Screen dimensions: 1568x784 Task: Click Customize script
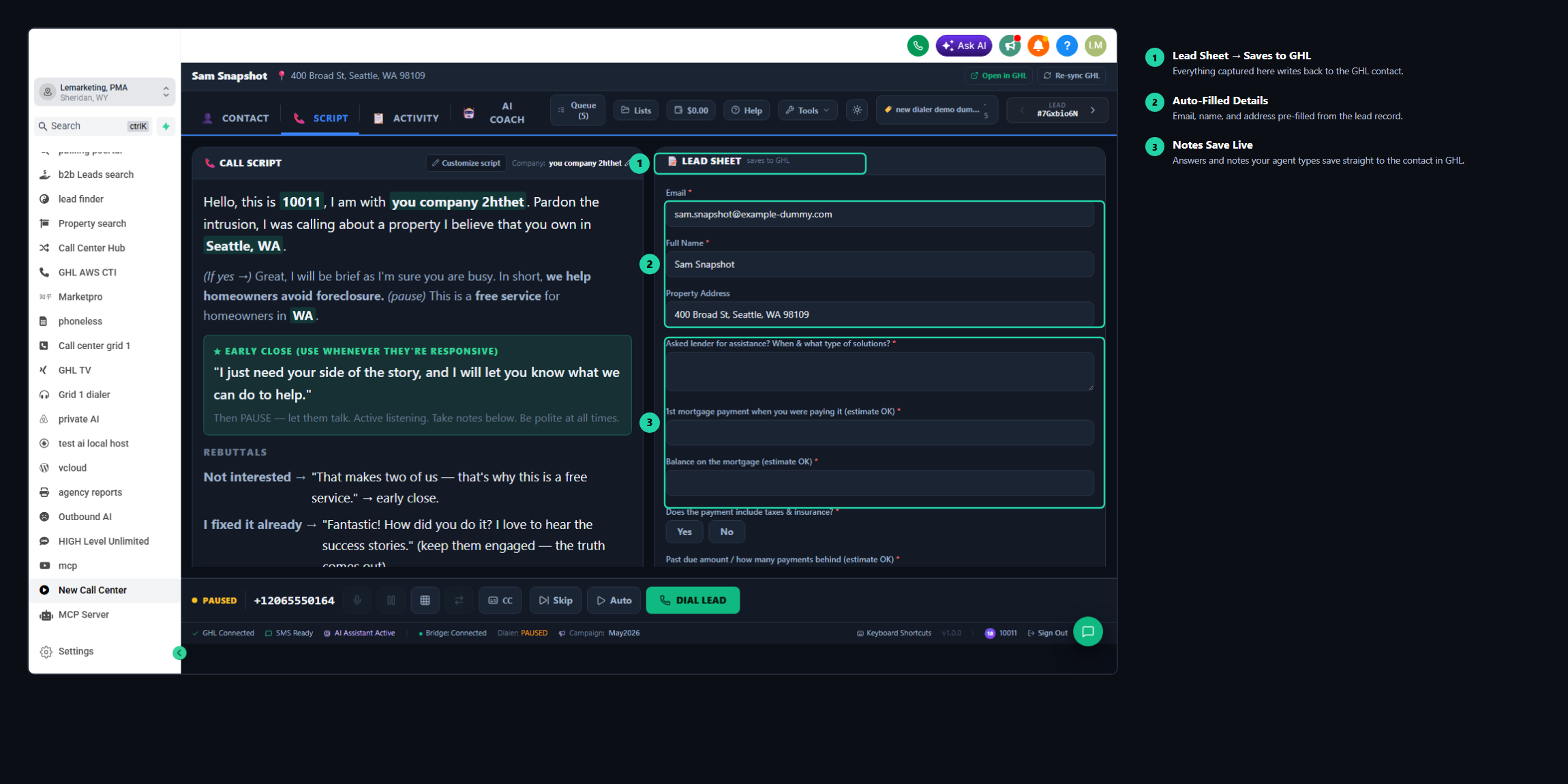tap(466, 164)
